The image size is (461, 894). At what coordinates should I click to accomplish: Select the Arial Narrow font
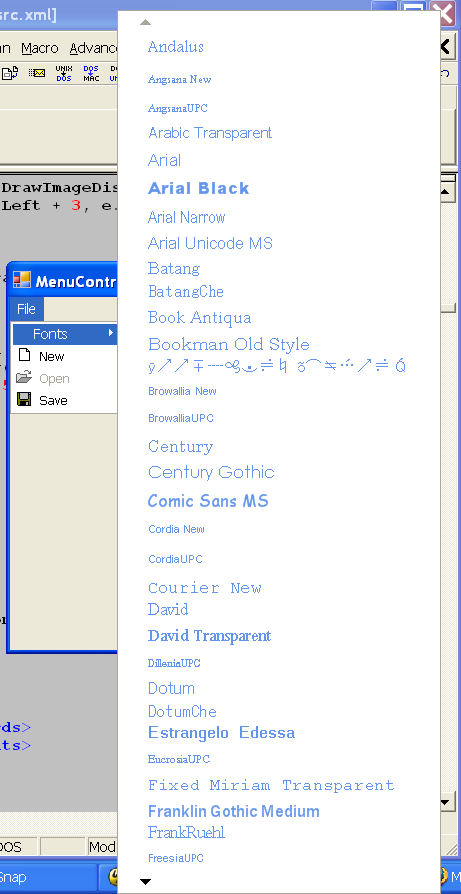coord(186,217)
